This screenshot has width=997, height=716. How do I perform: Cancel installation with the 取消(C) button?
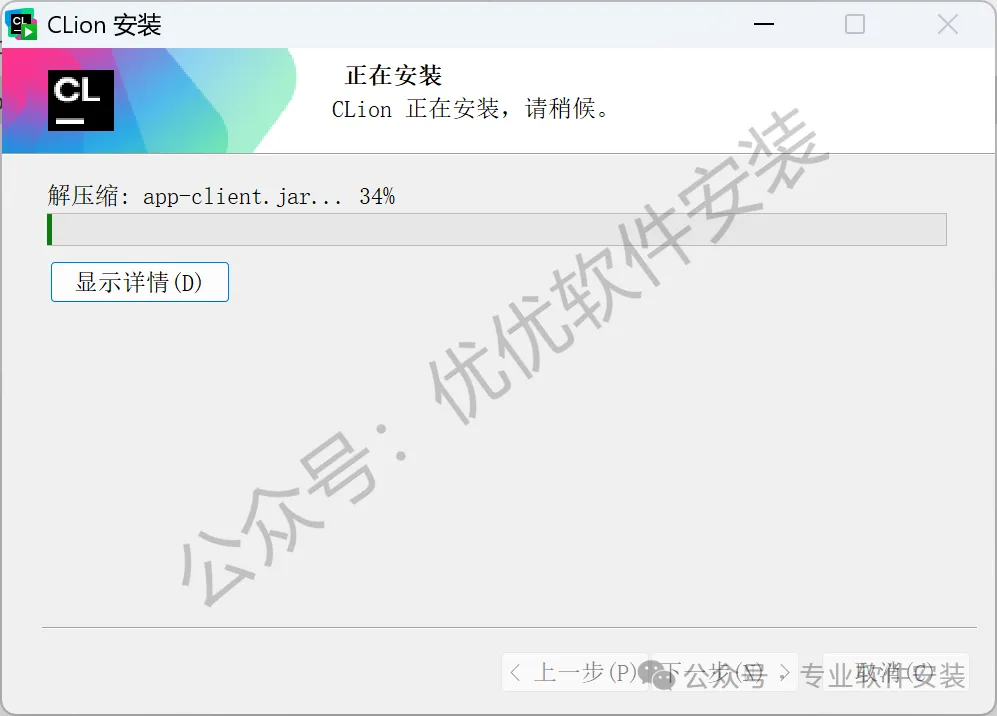896,672
